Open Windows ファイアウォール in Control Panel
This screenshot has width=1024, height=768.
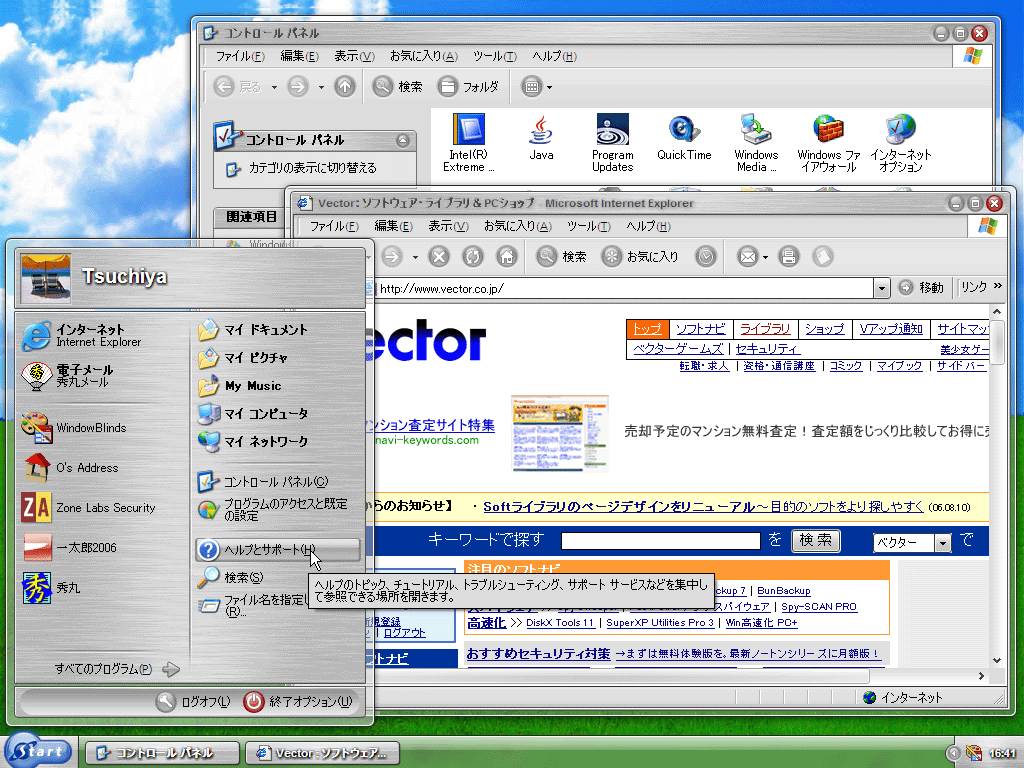(x=829, y=142)
